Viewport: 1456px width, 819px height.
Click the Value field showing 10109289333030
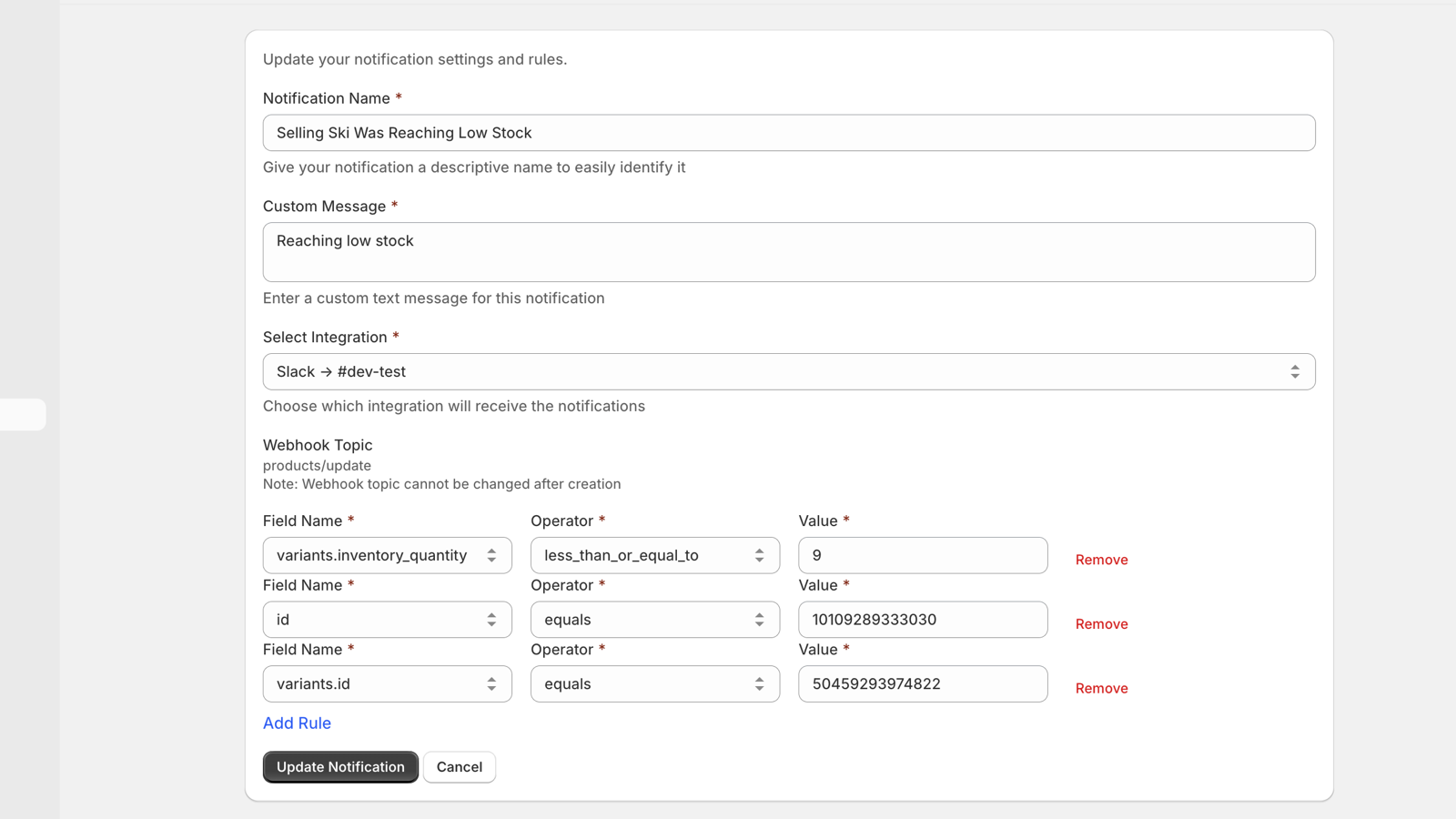pos(922,620)
